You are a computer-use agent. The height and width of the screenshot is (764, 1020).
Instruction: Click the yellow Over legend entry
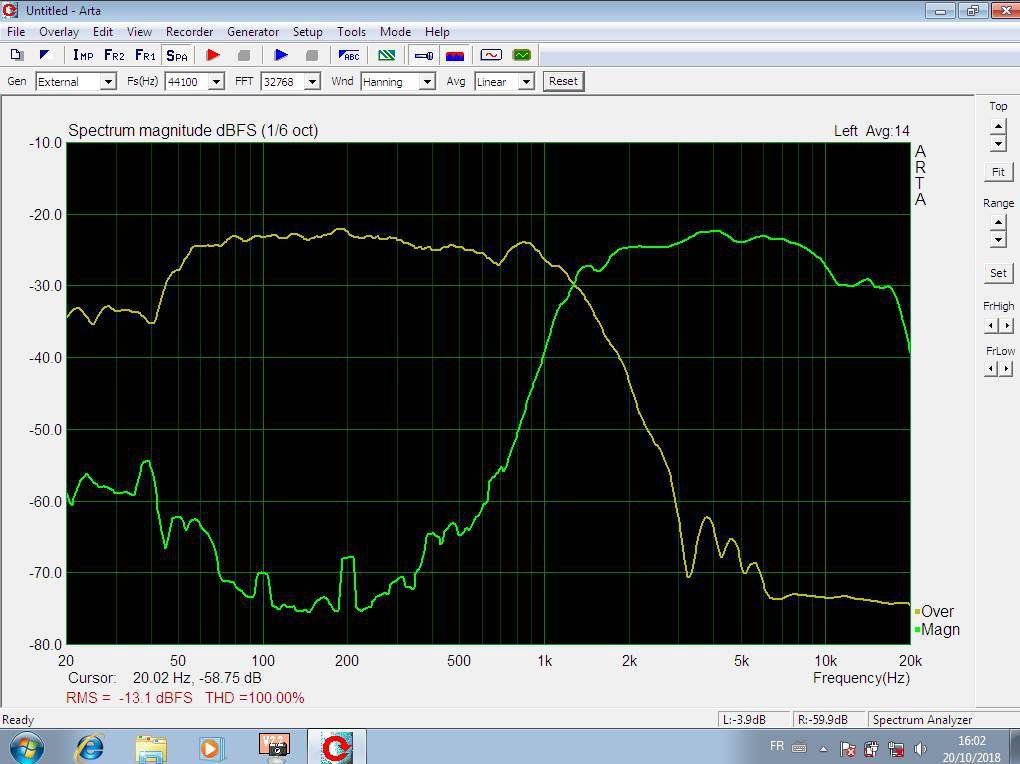click(x=934, y=612)
